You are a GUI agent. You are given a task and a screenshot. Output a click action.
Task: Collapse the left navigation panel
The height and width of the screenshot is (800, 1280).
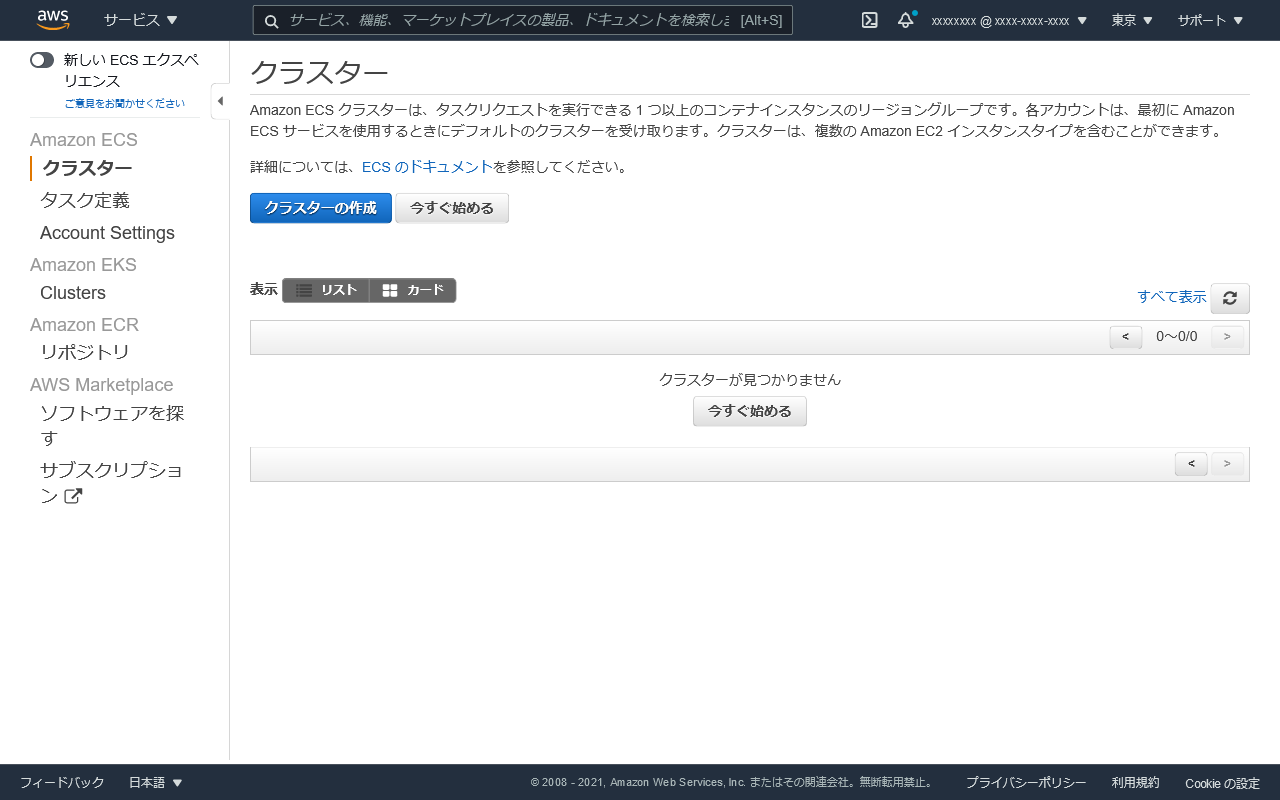tap(221, 101)
